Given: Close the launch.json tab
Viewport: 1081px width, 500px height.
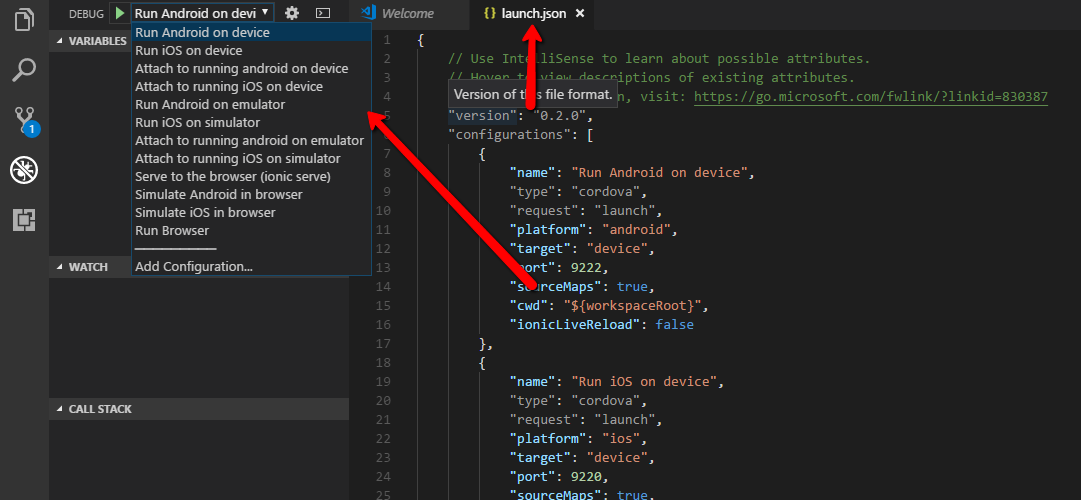Looking at the screenshot, I should [580, 13].
